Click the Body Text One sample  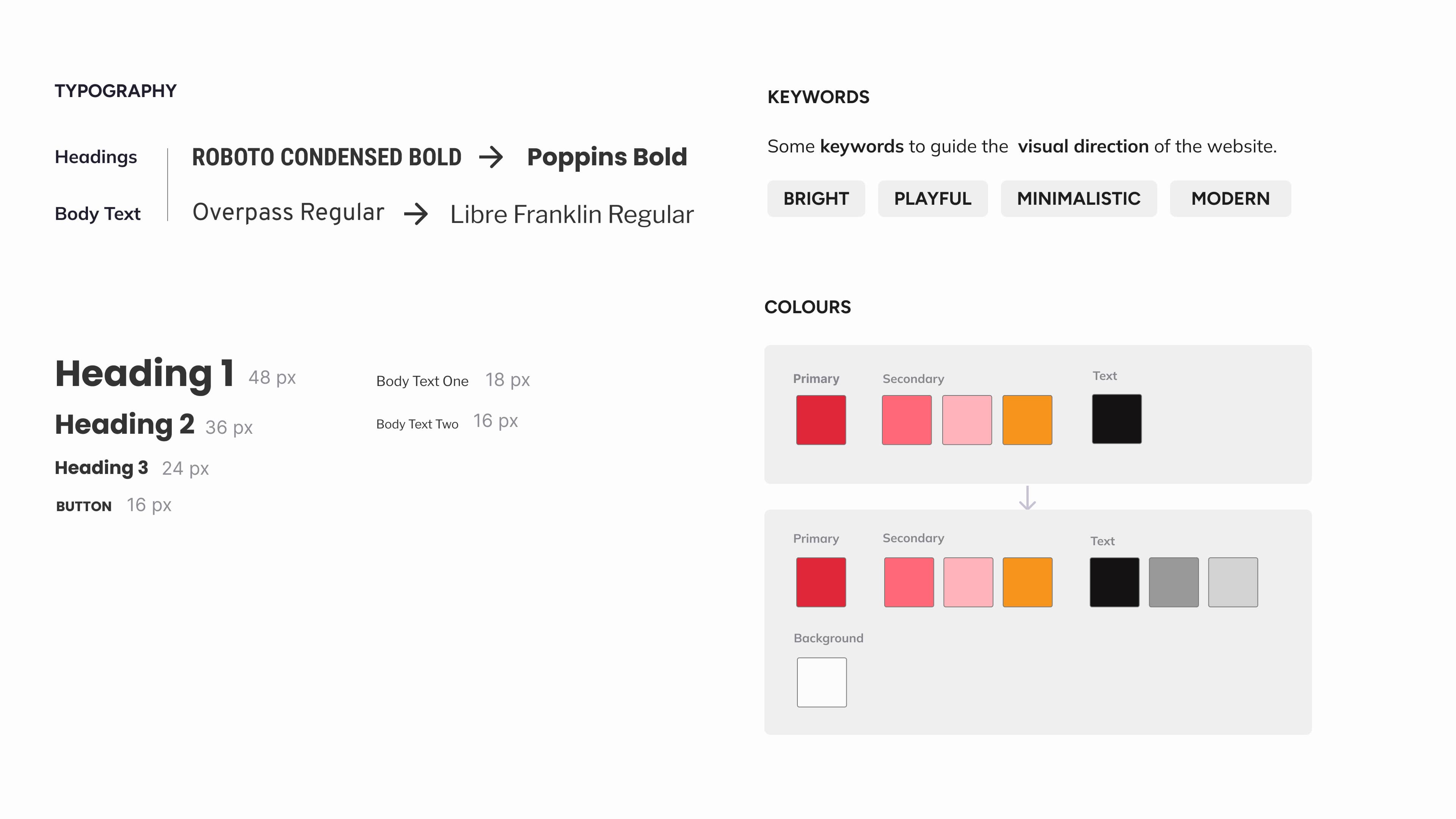click(x=422, y=381)
